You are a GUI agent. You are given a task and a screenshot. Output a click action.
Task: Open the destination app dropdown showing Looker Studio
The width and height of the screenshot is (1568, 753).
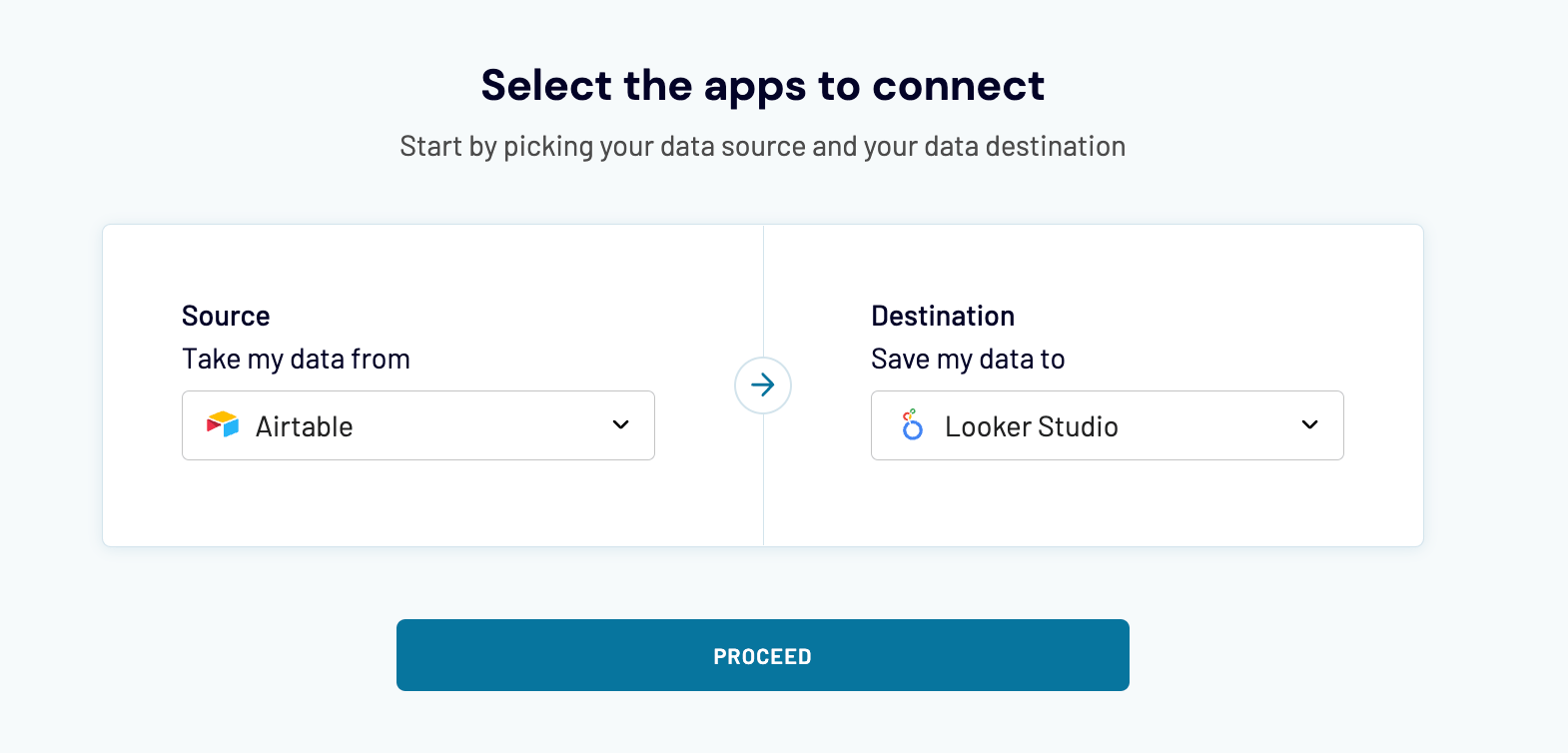pos(1107,425)
